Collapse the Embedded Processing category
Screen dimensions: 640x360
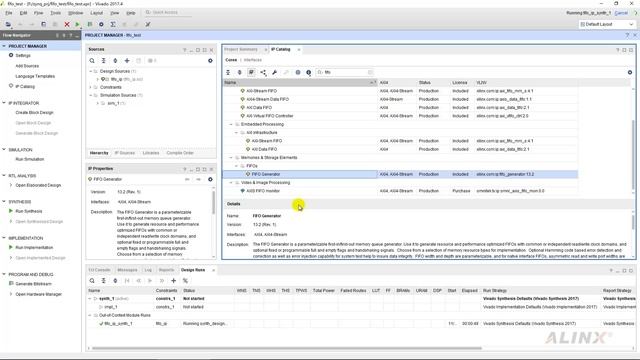tap(231, 124)
